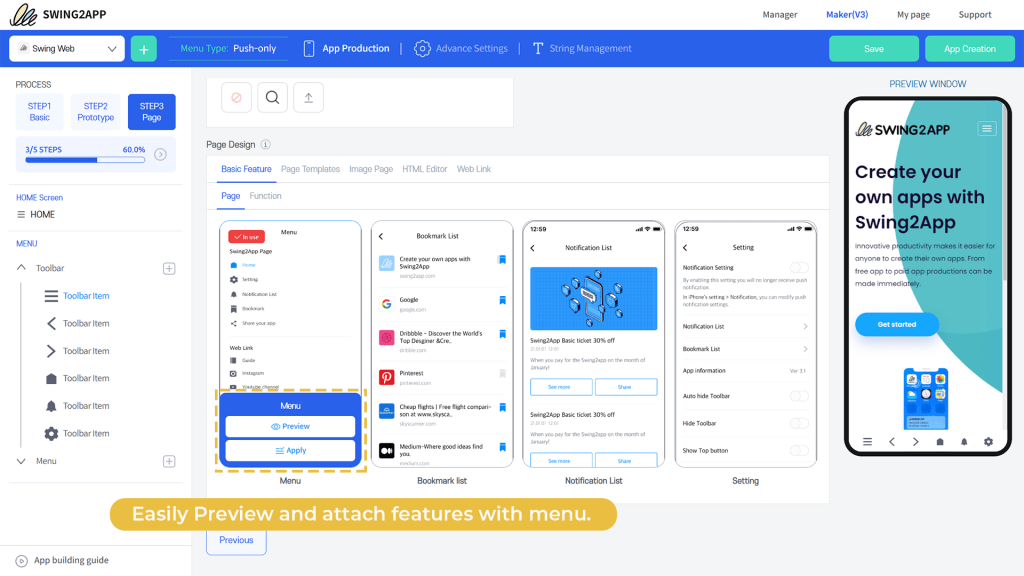Open Manager in top navigation
This screenshot has height=576, width=1024.
tap(780, 14)
